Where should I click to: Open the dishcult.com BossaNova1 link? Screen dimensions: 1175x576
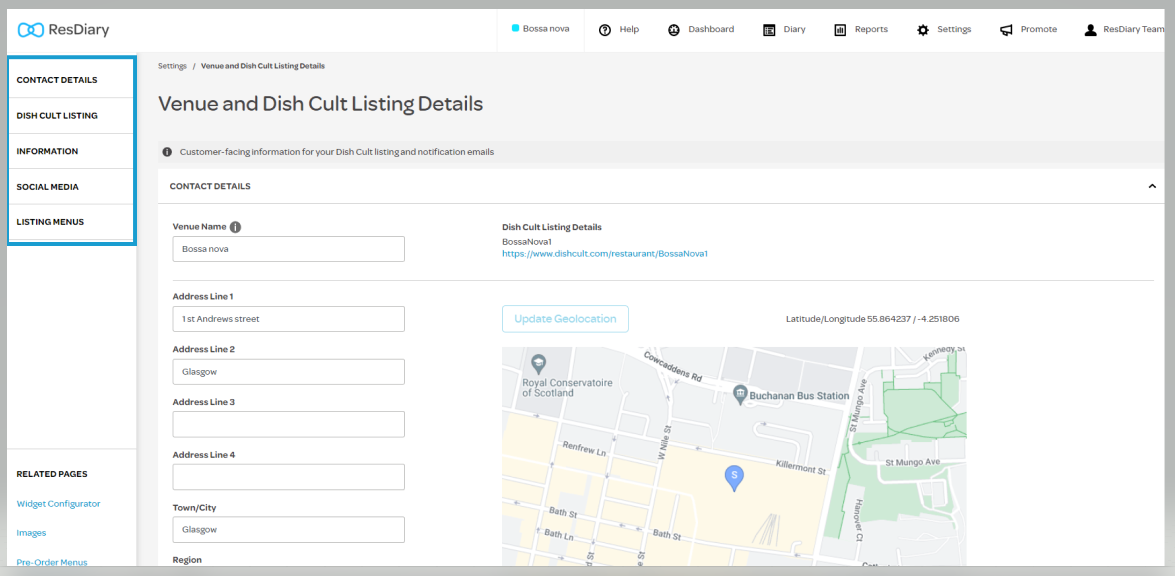click(605, 254)
